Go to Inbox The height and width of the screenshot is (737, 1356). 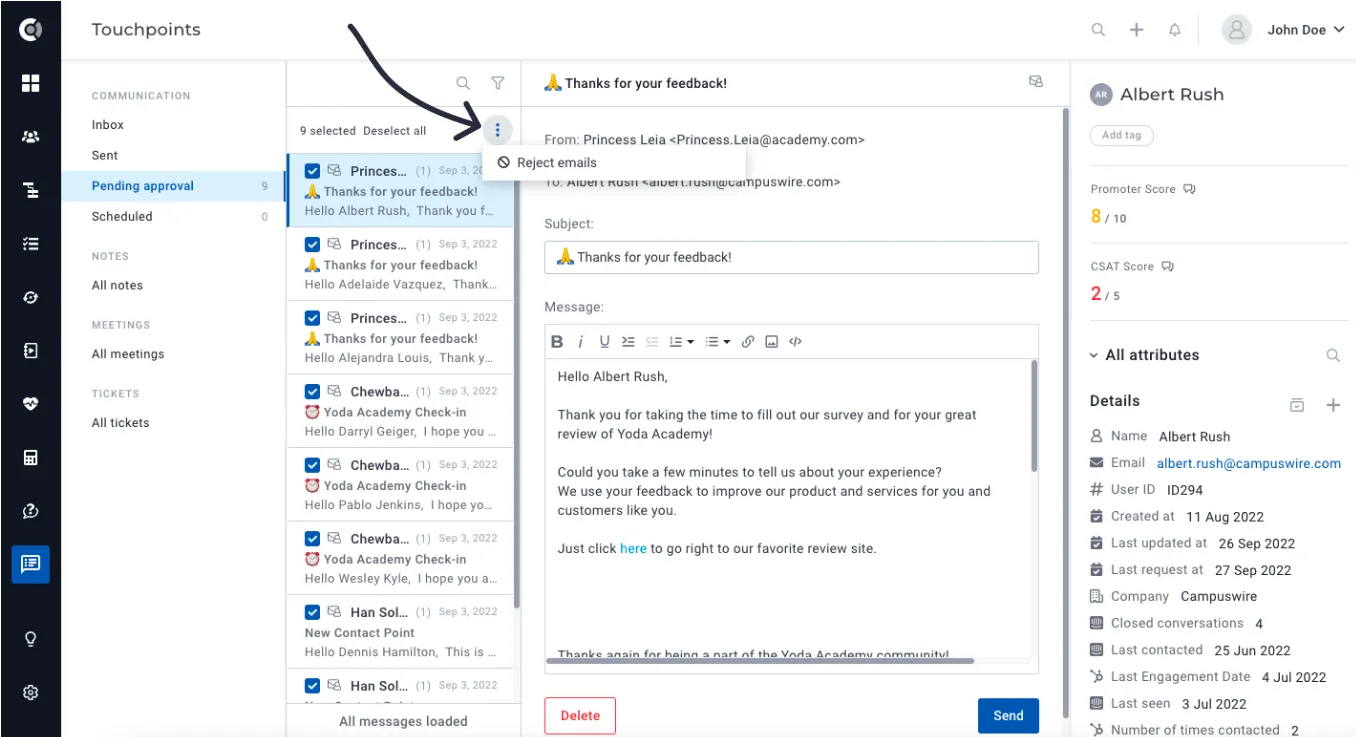[x=108, y=125]
